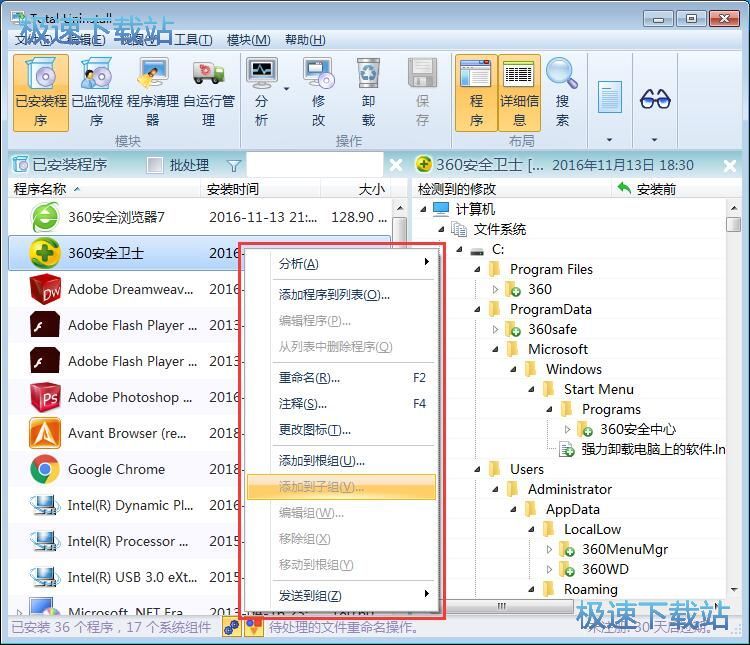Collapse the 计算机 tree node
The image size is (750, 645).
pyautogui.click(x=423, y=209)
